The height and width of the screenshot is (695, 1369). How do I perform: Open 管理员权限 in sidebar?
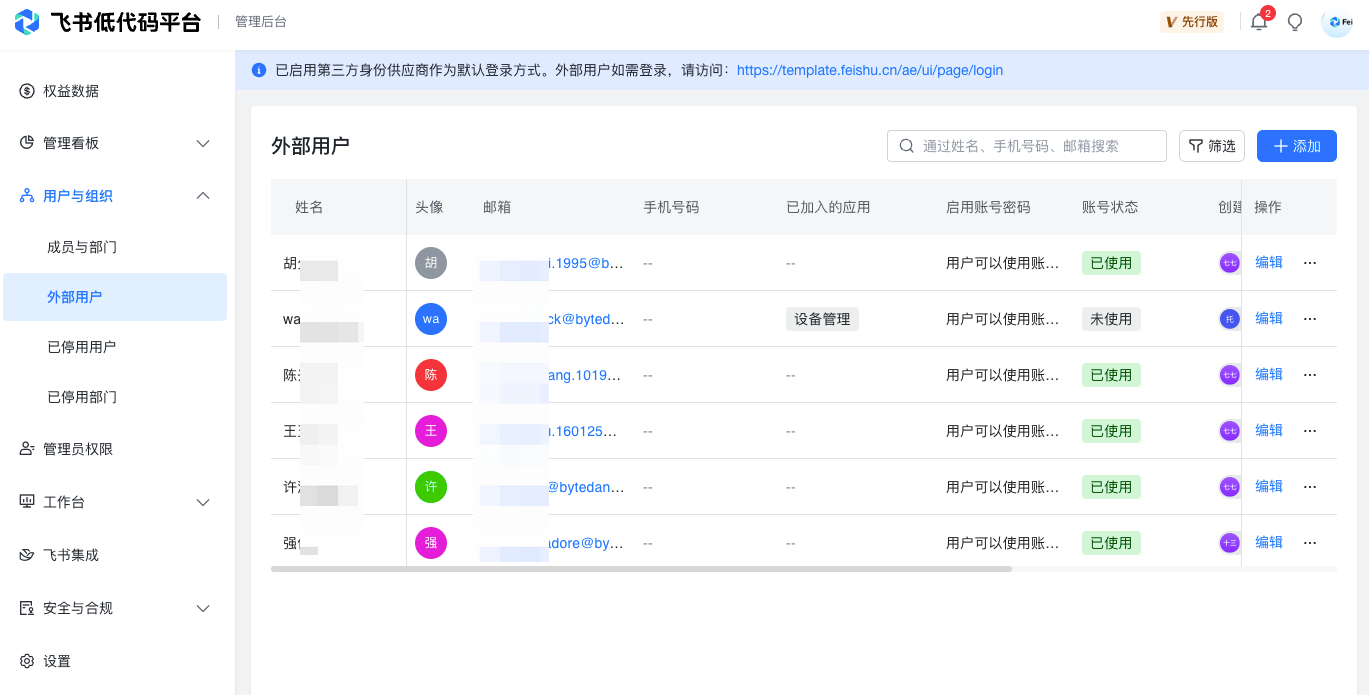click(78, 449)
